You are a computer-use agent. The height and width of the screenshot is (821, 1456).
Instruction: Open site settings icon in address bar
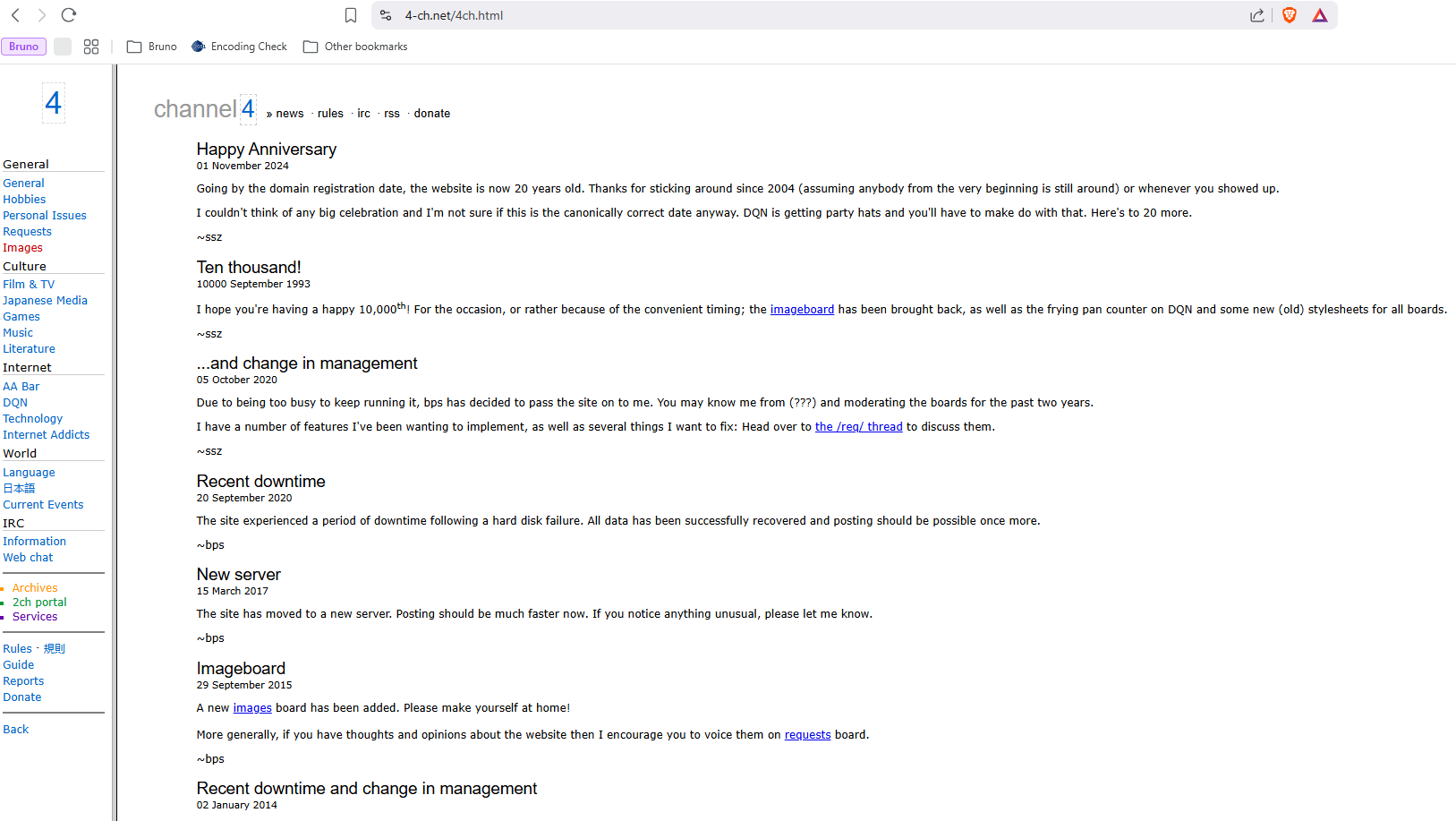tap(386, 15)
